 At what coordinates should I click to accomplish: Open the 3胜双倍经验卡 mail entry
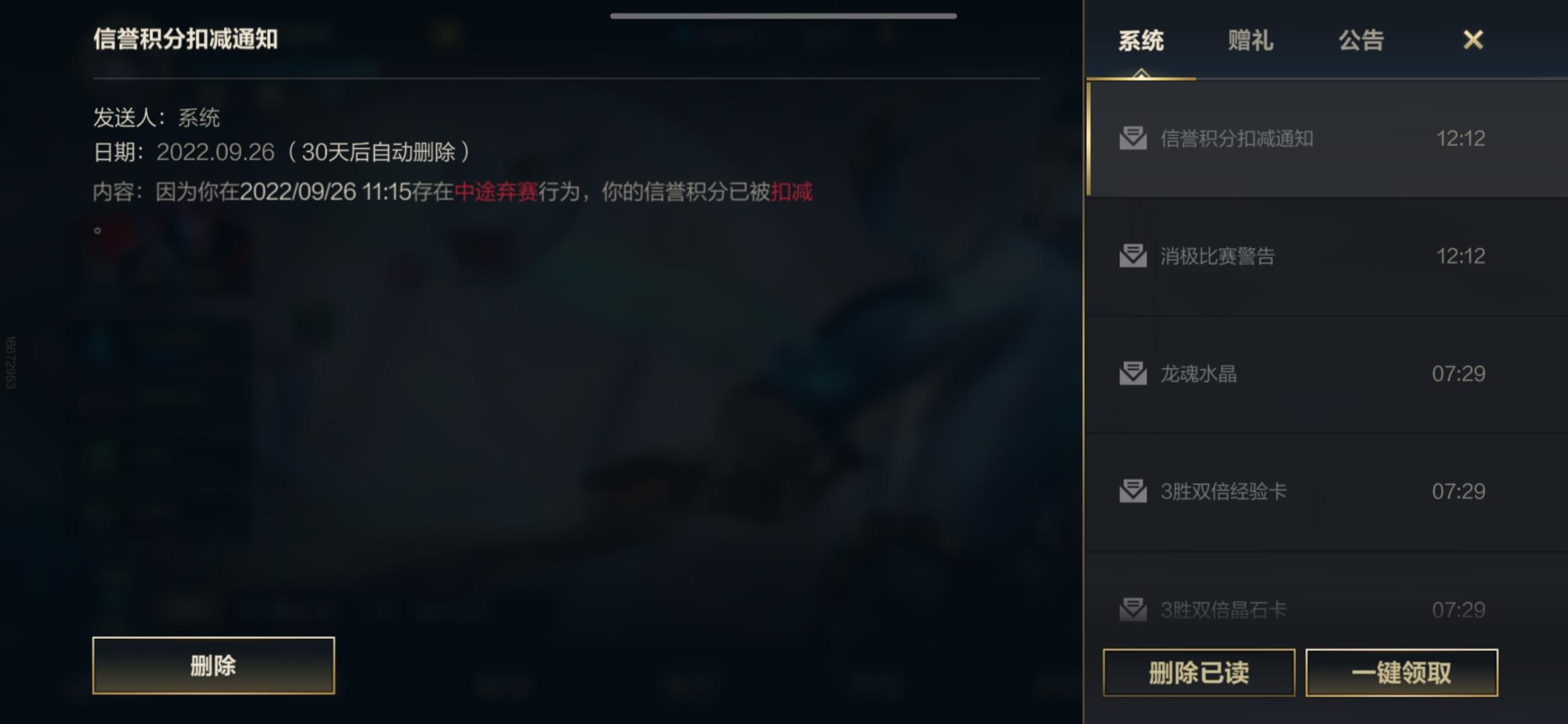[x=1327, y=492]
